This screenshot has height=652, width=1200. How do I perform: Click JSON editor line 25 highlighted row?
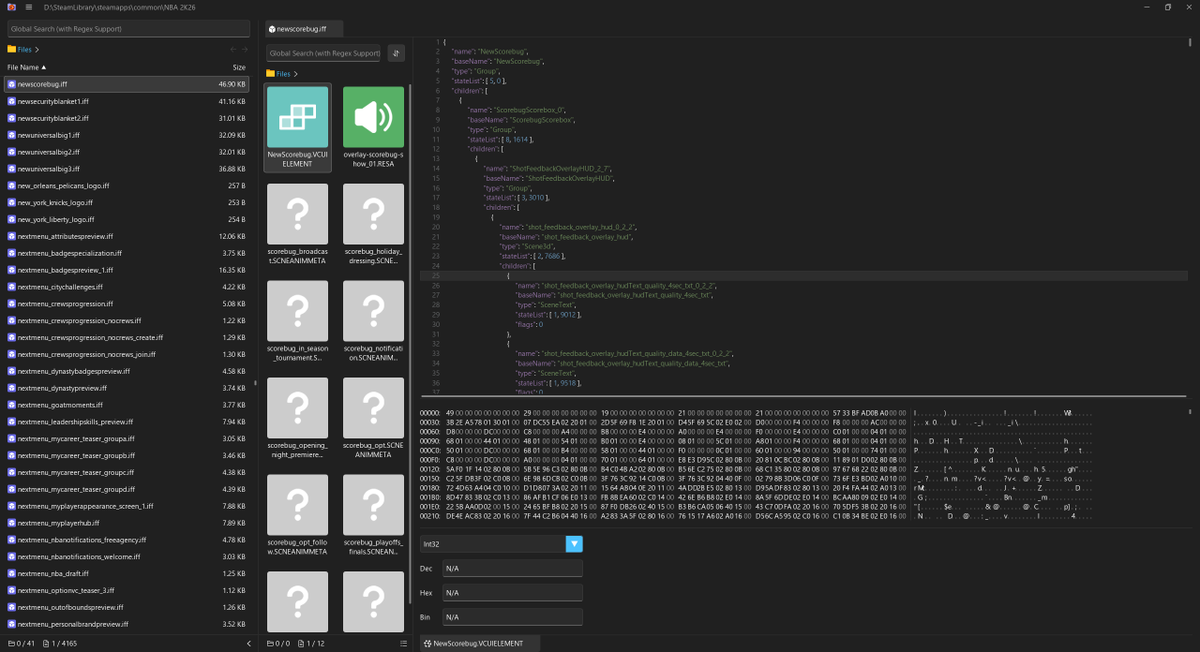[805, 276]
